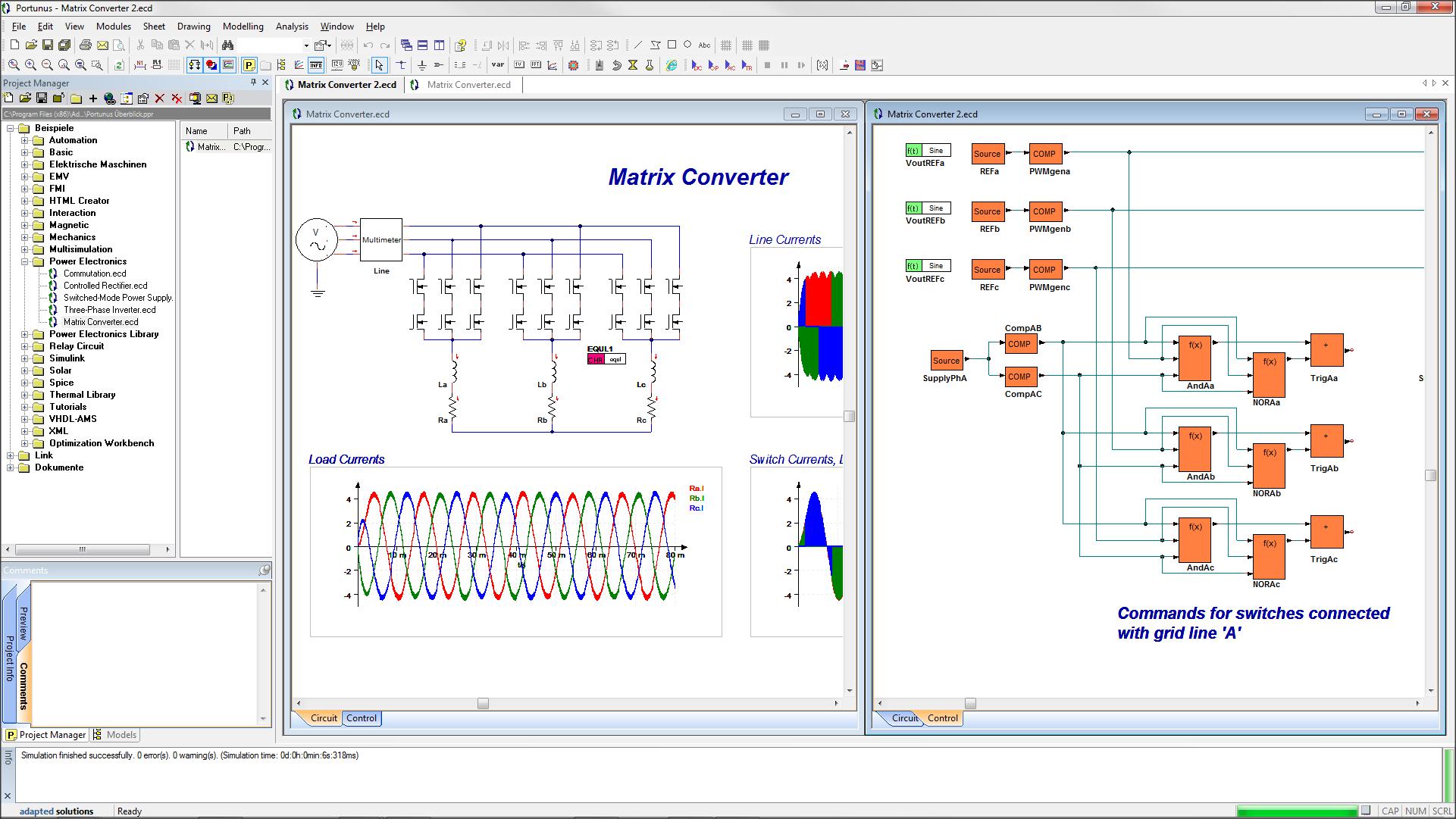Click the Abc text drawing tool
This screenshot has width=1456, height=819.
(x=704, y=45)
